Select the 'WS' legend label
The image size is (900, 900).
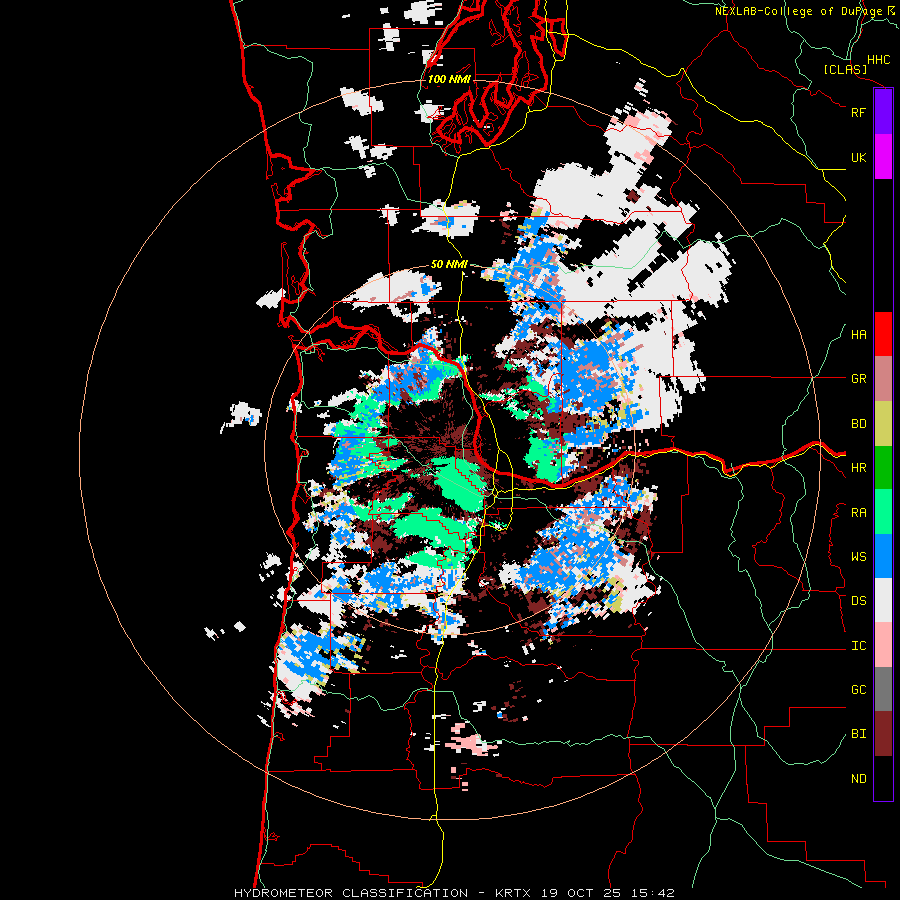(858, 557)
